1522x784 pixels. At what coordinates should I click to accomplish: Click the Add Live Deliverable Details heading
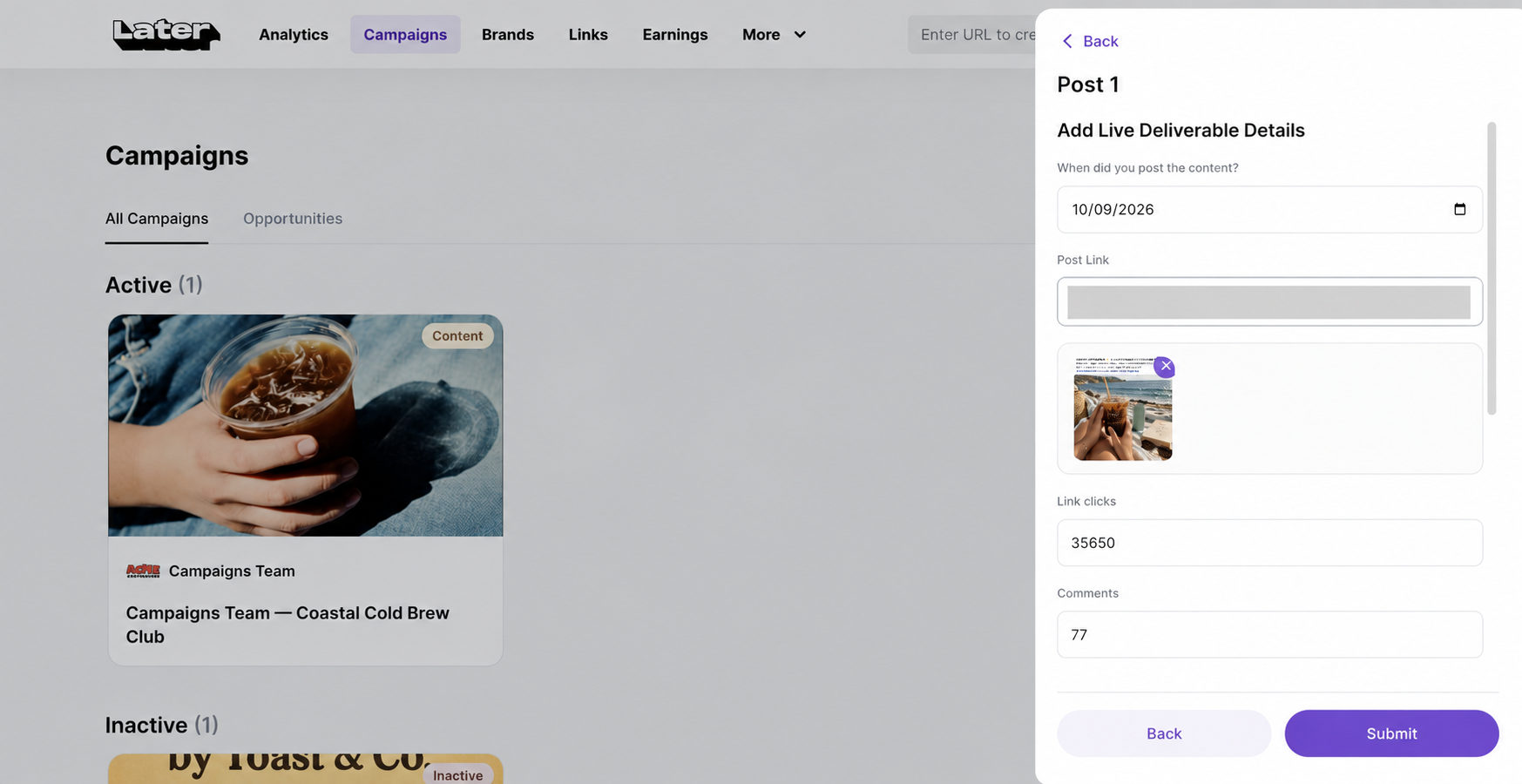(x=1180, y=130)
